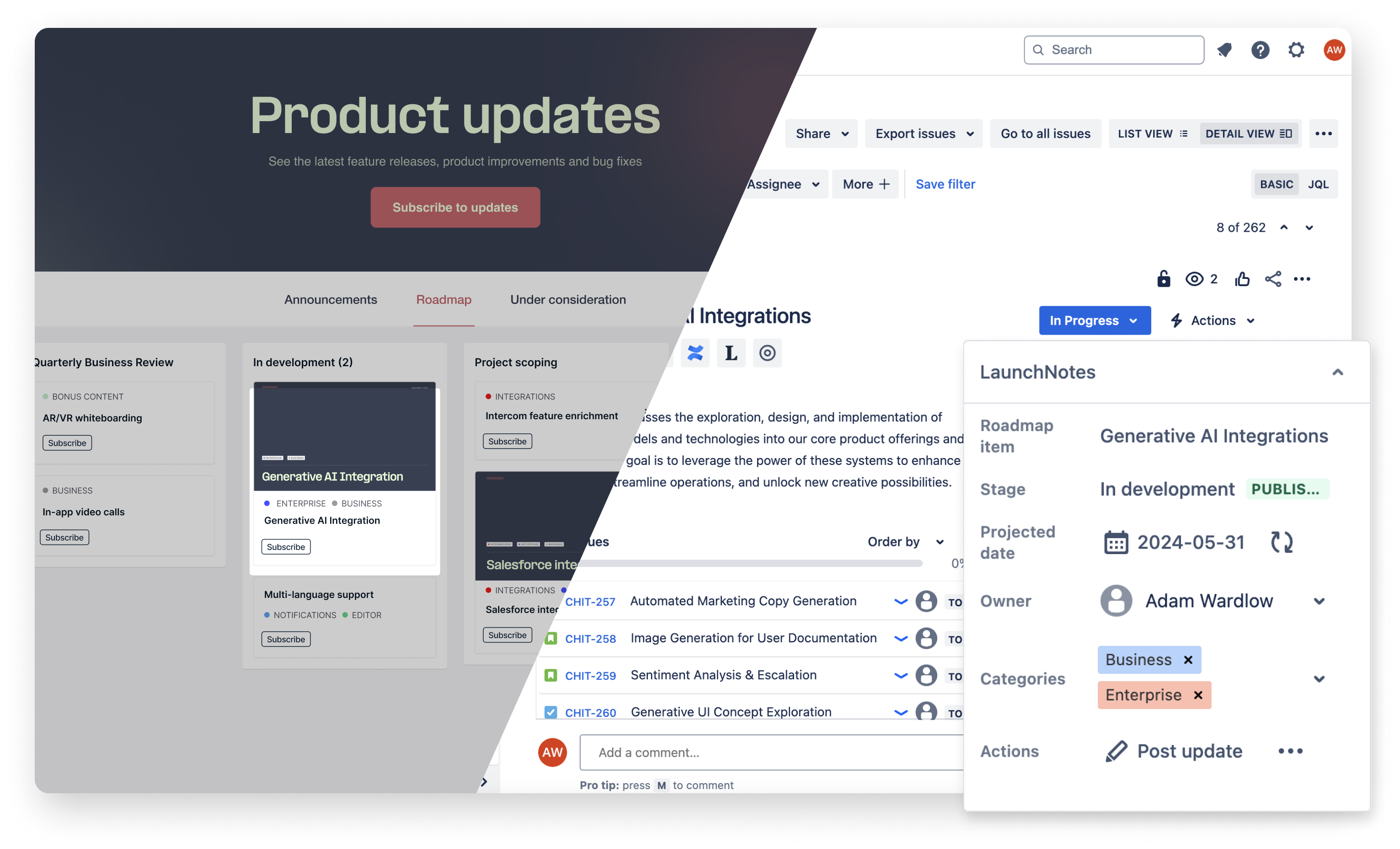This screenshot has width=1400, height=849.
Task: Click Subscribe to updates button
Action: click(x=455, y=208)
